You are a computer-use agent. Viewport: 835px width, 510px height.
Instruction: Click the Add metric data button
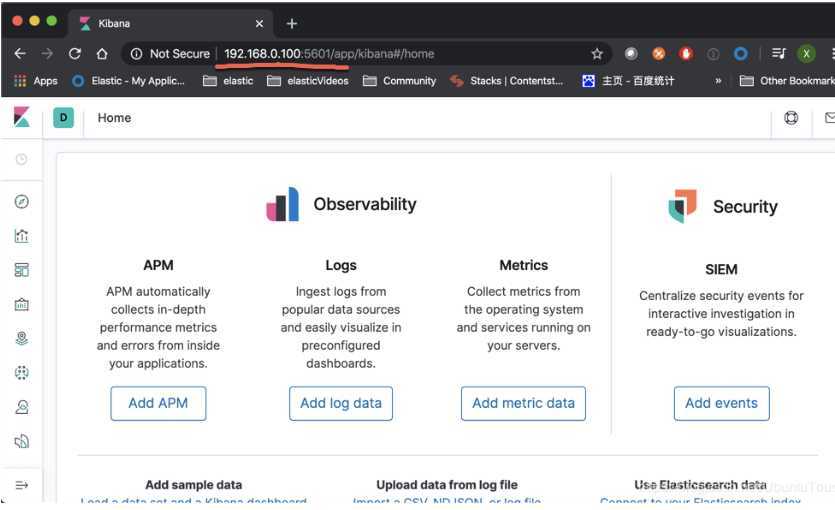(523, 403)
